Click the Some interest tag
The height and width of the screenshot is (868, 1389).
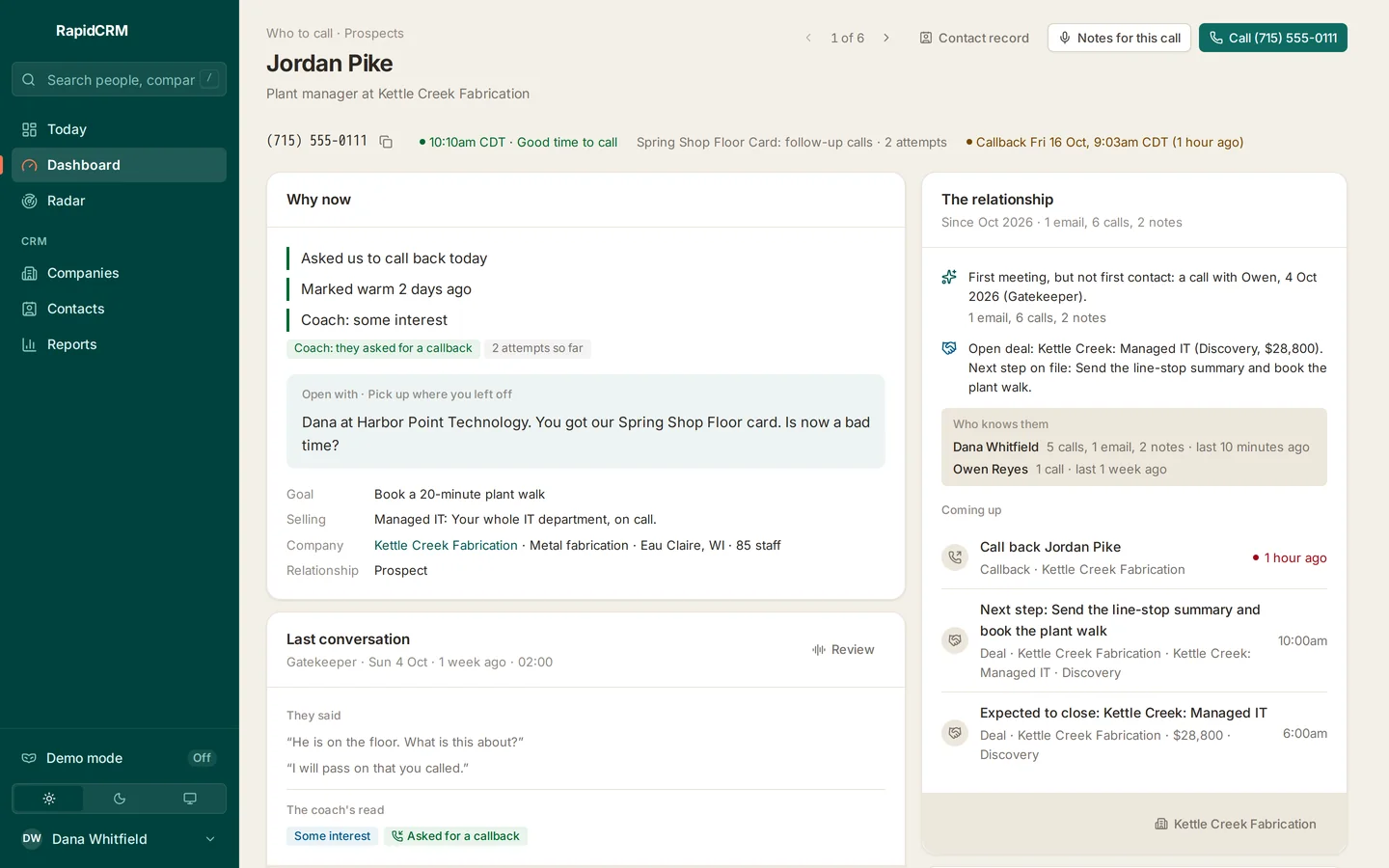(x=332, y=836)
